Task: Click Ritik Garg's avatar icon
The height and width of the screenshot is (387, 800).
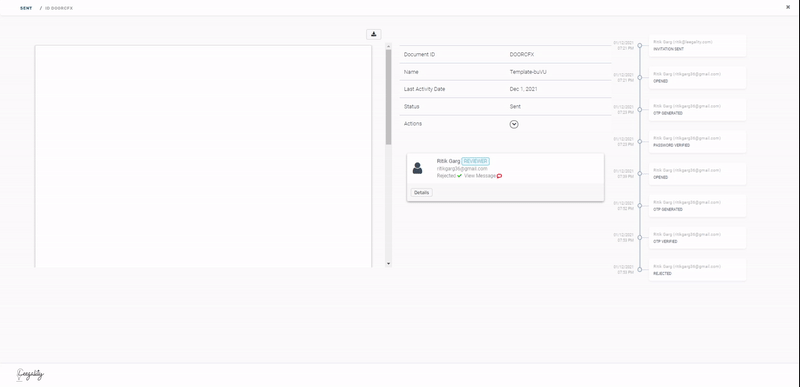Action: coord(417,168)
